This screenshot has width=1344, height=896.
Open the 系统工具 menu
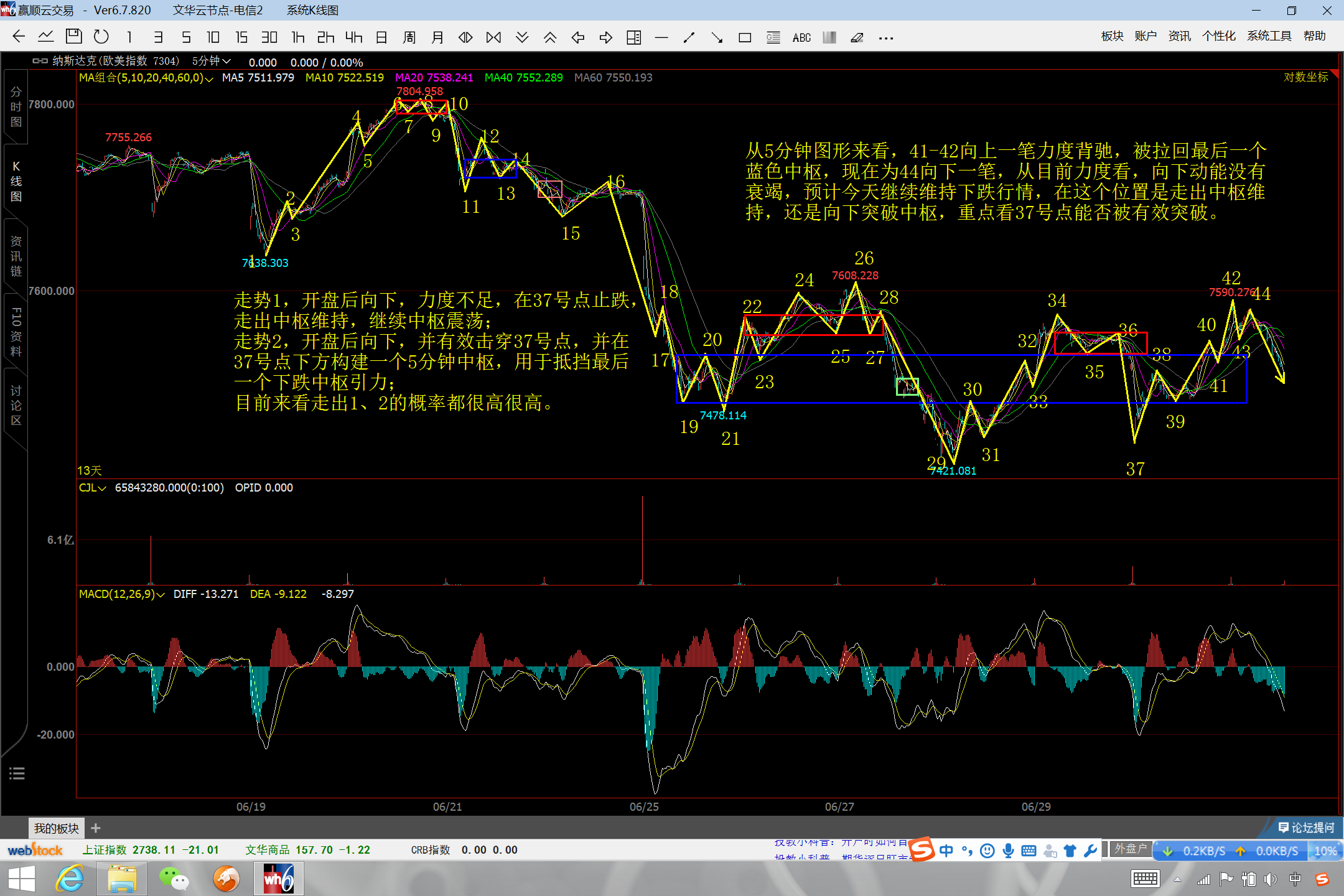point(1269,36)
